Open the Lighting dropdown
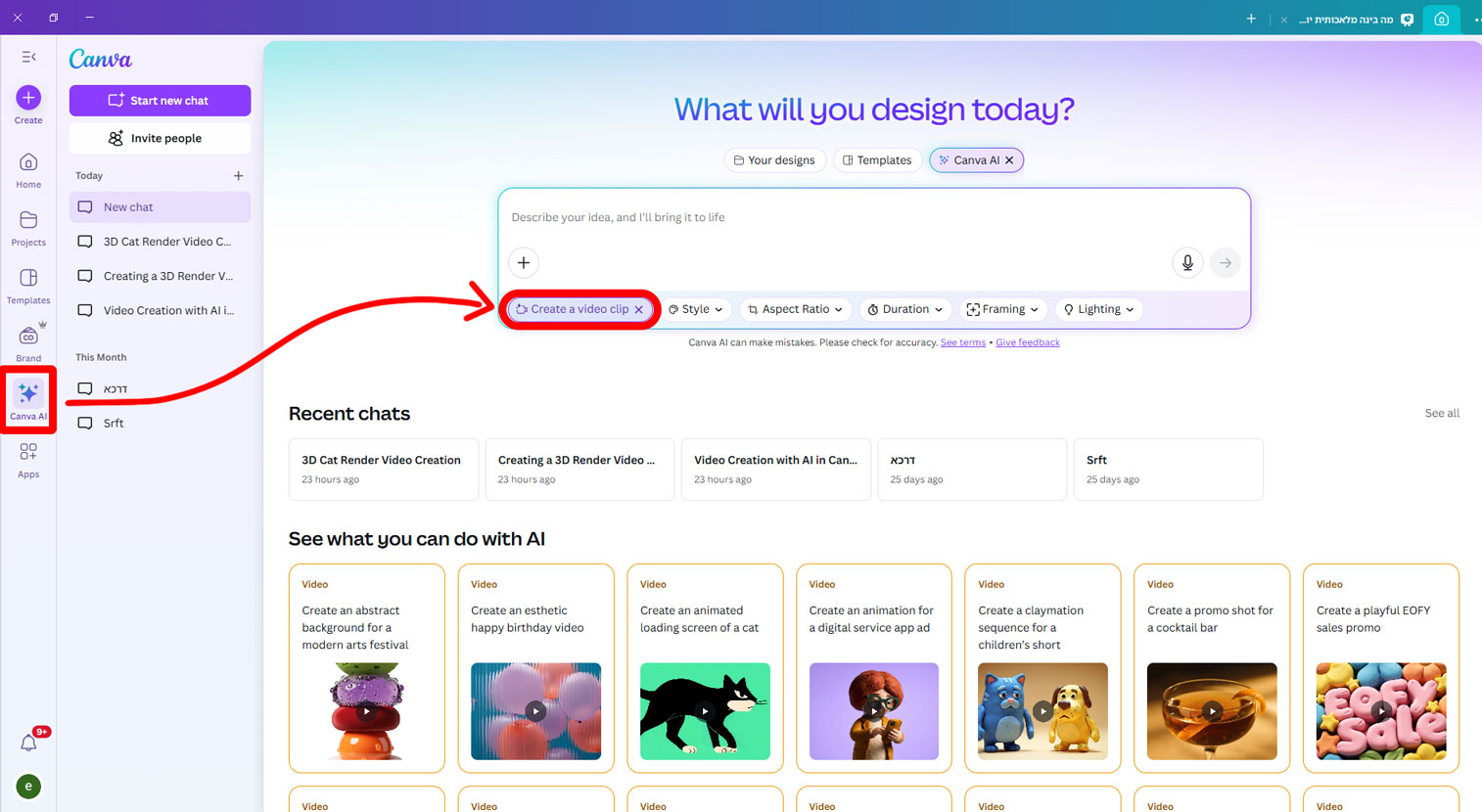 click(1098, 309)
